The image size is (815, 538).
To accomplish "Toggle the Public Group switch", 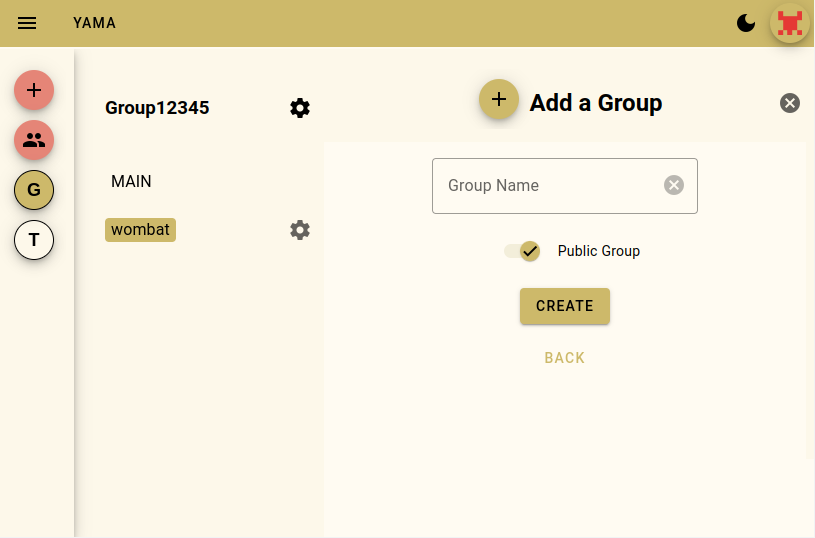I will [x=523, y=251].
